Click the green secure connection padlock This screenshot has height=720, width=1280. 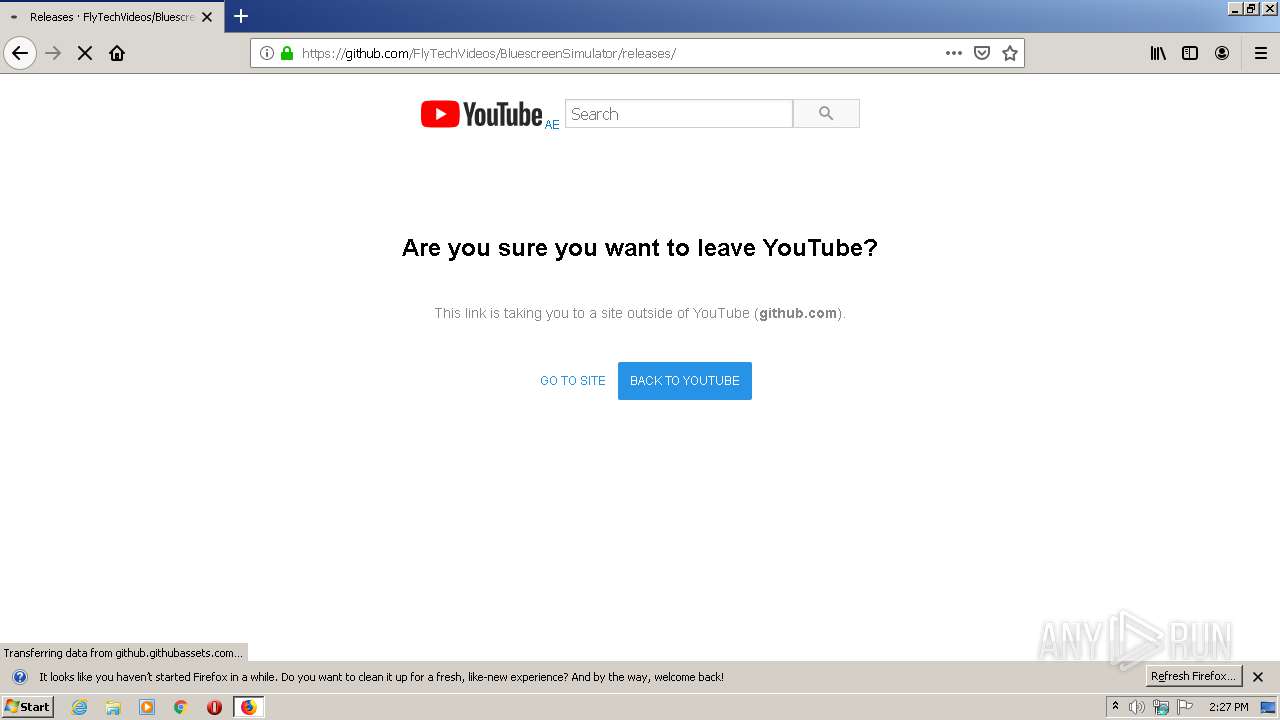point(287,53)
